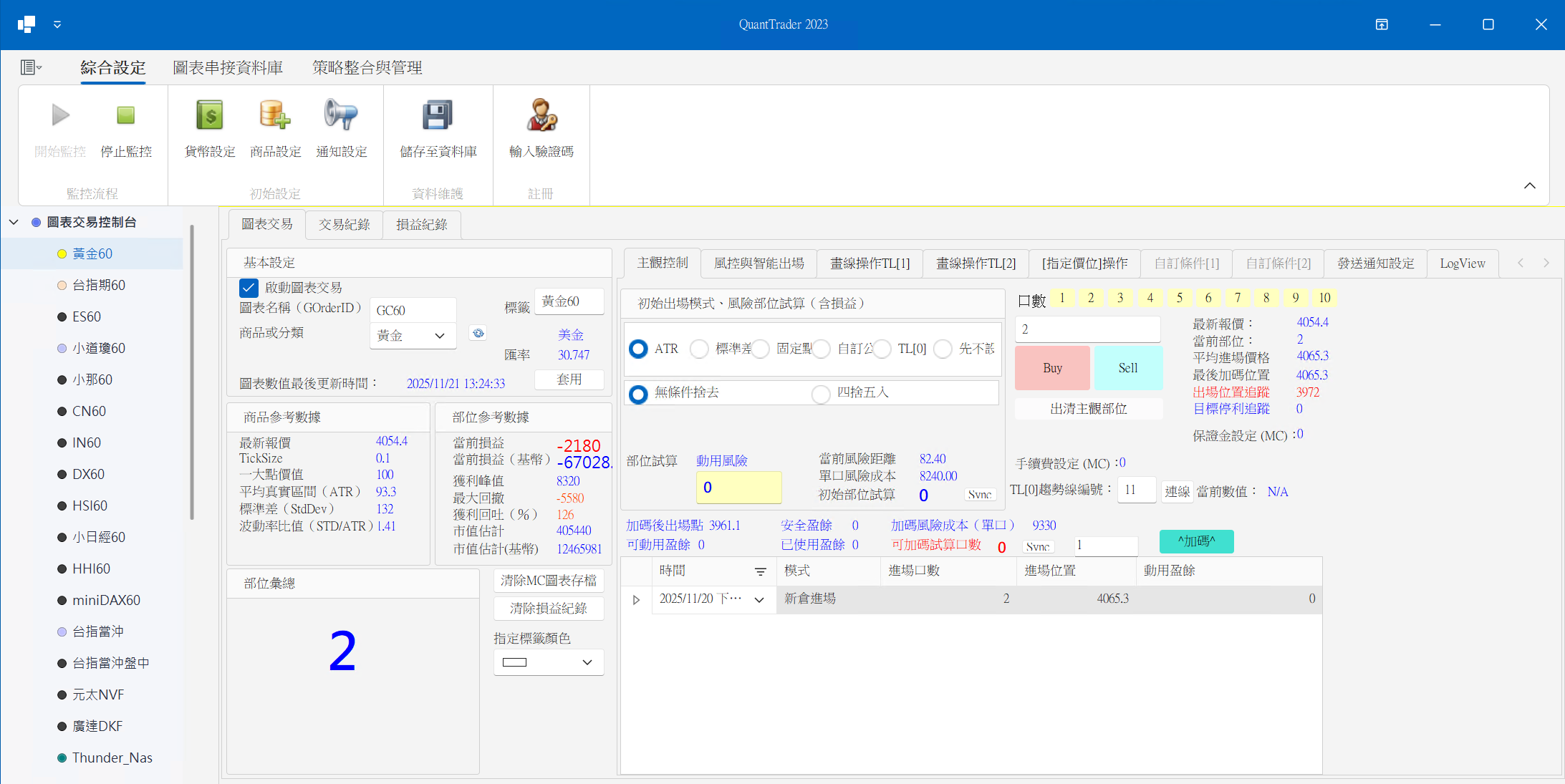The image size is (1565, 784).
Task: Open 輸入驗證碼 registration icon
Action: (x=541, y=115)
